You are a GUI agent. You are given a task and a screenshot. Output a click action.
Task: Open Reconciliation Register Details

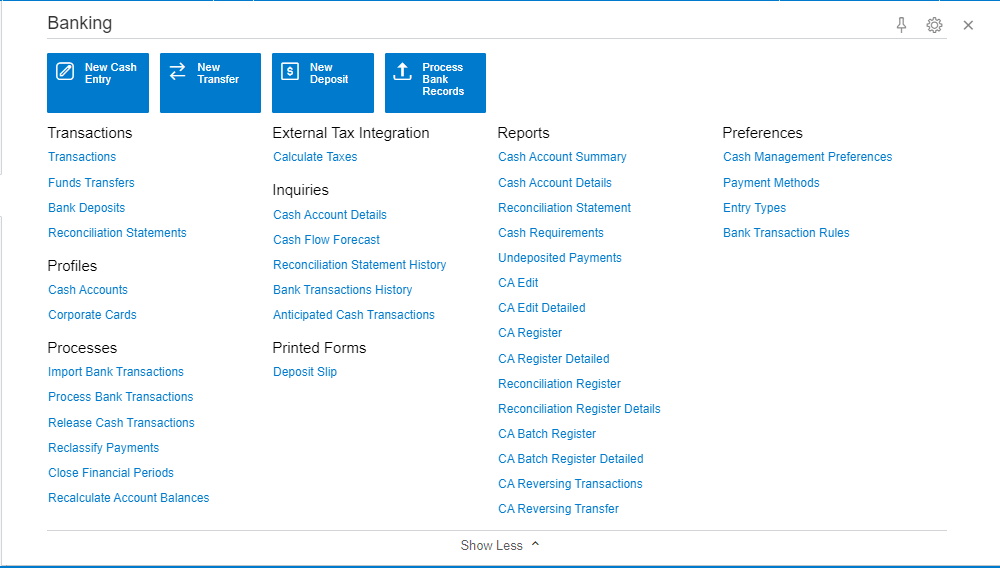[579, 409]
